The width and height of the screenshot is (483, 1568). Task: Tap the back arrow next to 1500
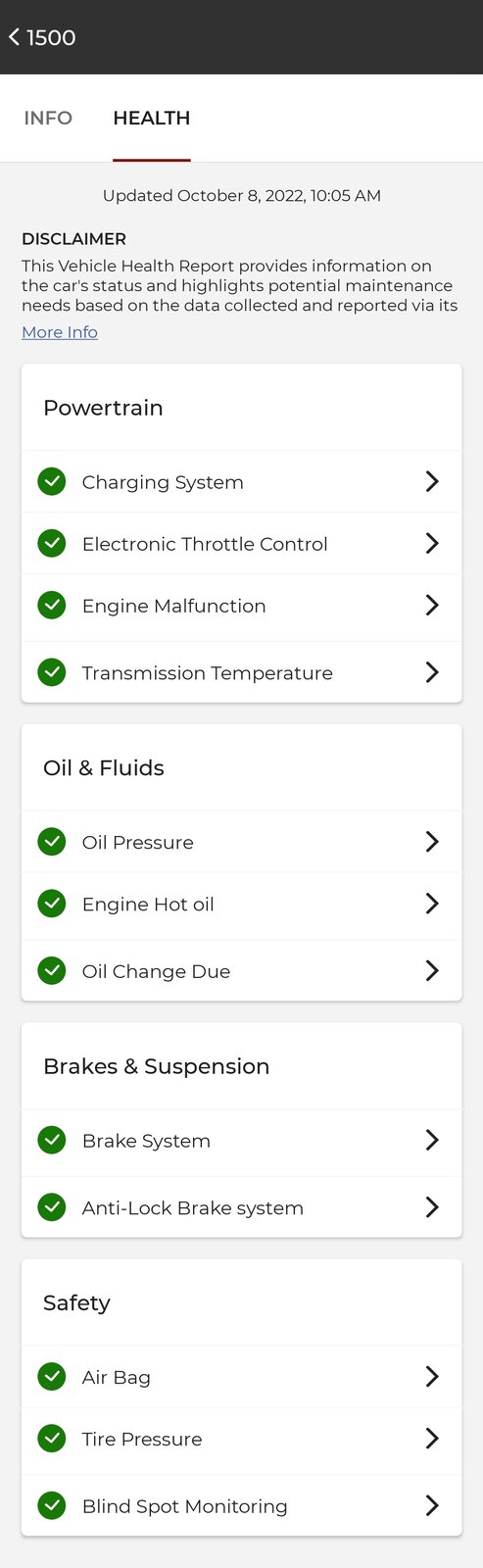pos(14,37)
